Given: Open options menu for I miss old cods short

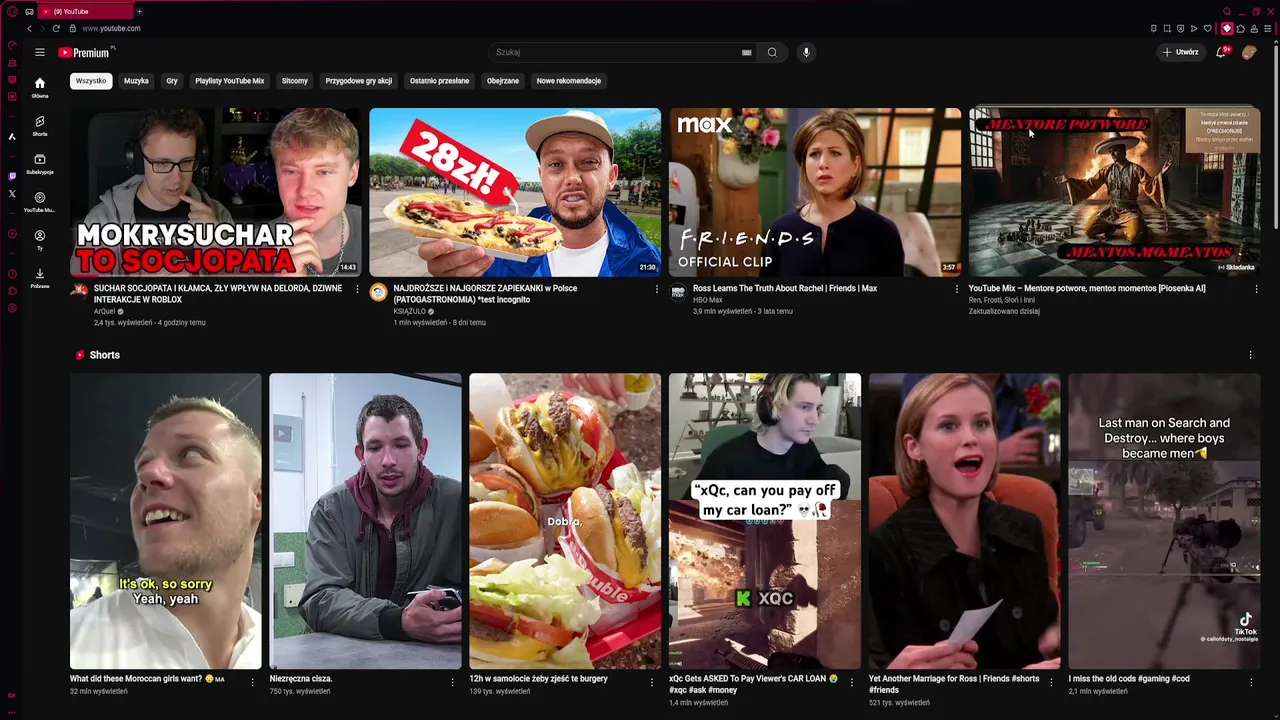Looking at the screenshot, I should tap(1251, 682).
